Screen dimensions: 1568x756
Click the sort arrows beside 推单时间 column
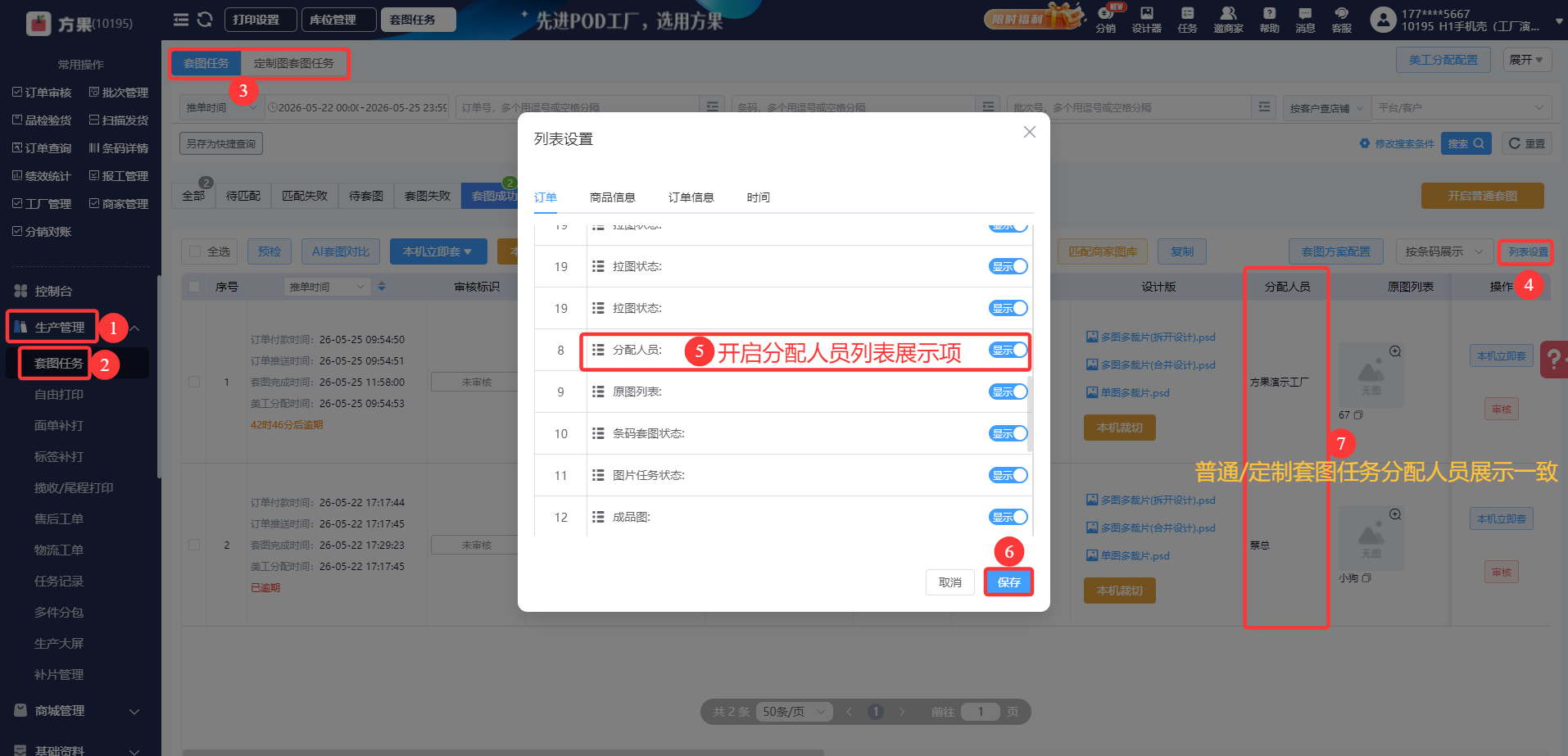pos(382,287)
